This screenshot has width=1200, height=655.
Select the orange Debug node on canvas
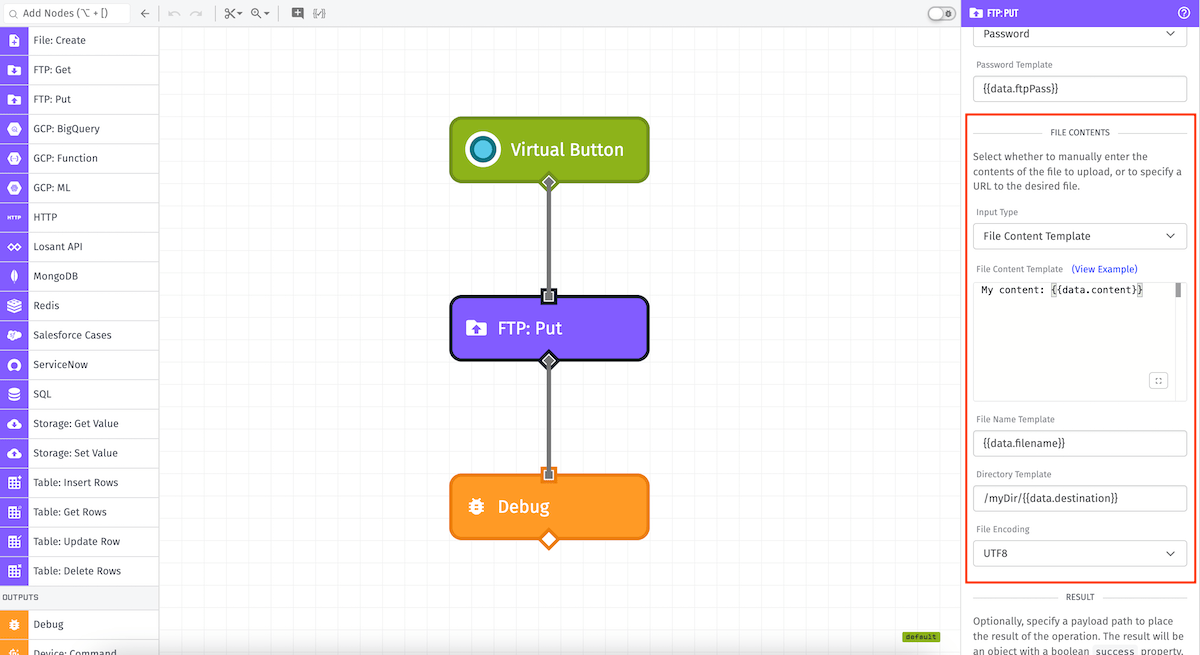pyautogui.click(x=549, y=507)
